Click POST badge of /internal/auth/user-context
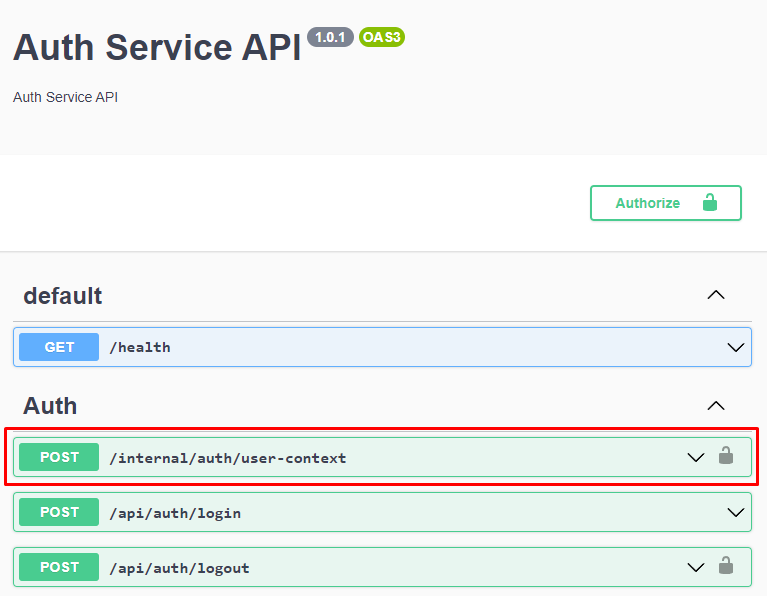Image resolution: width=767 pixels, height=596 pixels. click(59, 457)
